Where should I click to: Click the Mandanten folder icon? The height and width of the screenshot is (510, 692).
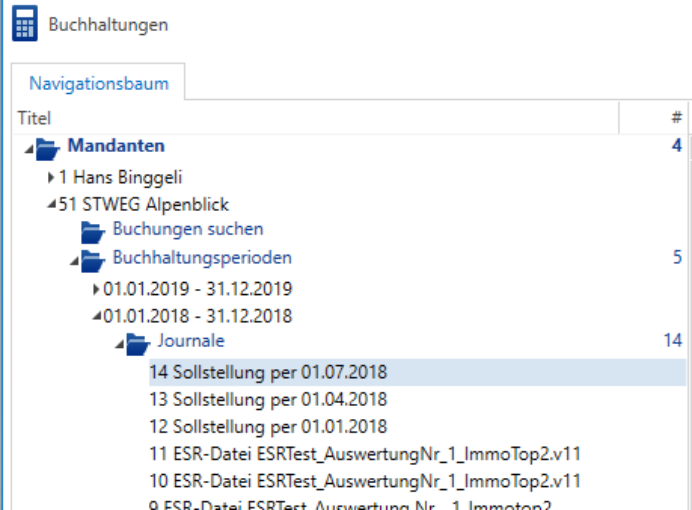tap(48, 149)
